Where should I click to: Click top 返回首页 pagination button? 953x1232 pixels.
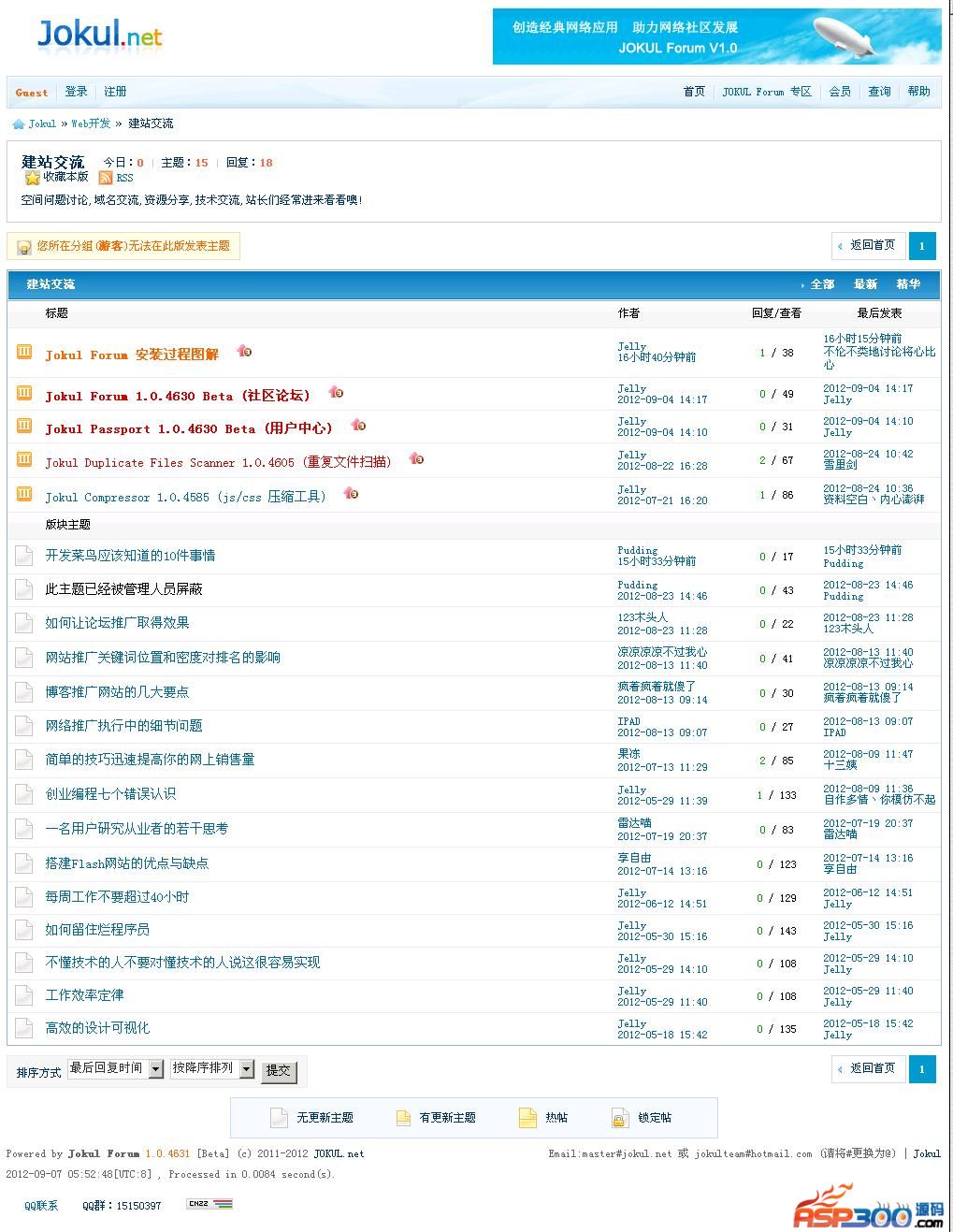(869, 246)
